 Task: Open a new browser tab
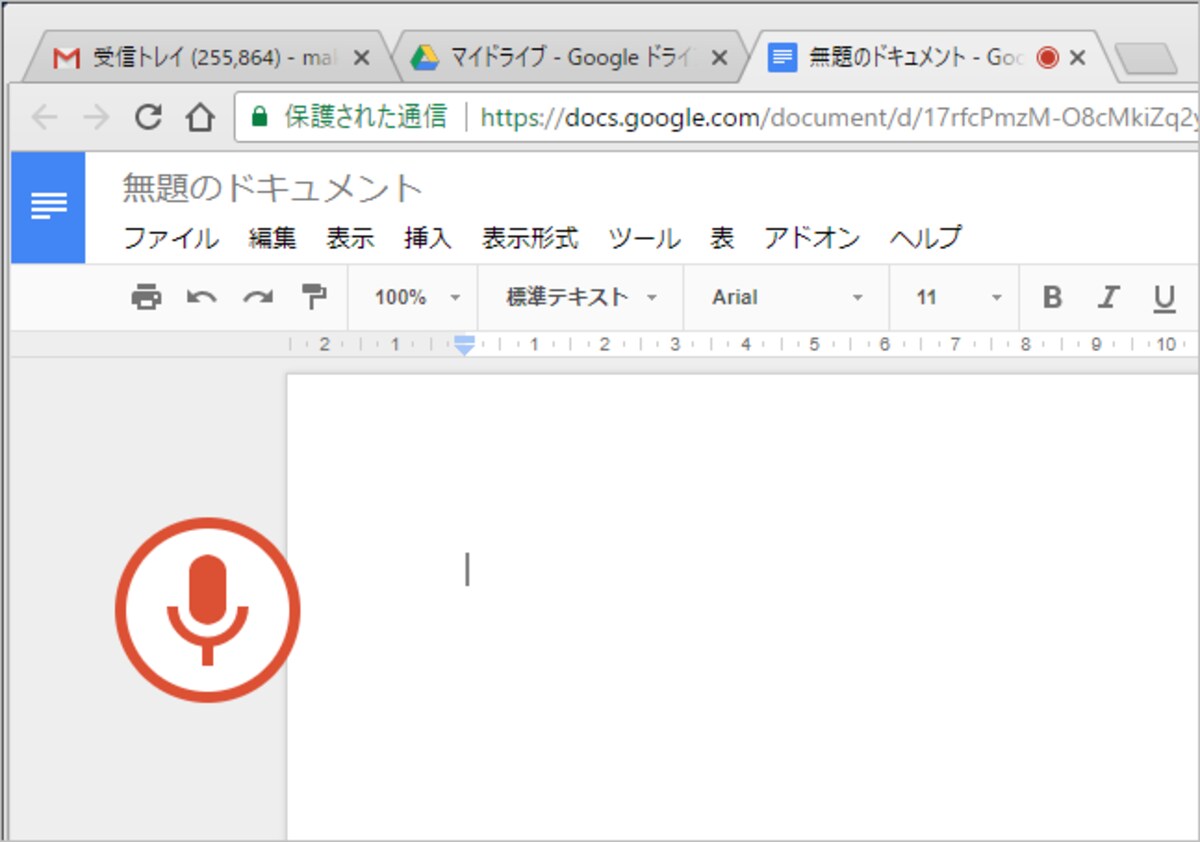[1146, 60]
